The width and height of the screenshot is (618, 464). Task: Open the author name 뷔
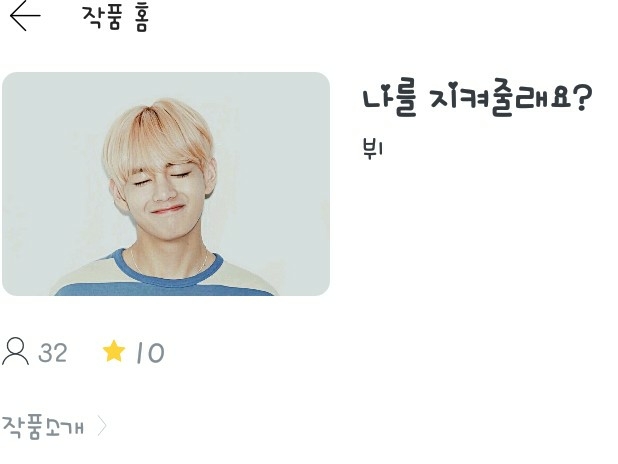372,149
